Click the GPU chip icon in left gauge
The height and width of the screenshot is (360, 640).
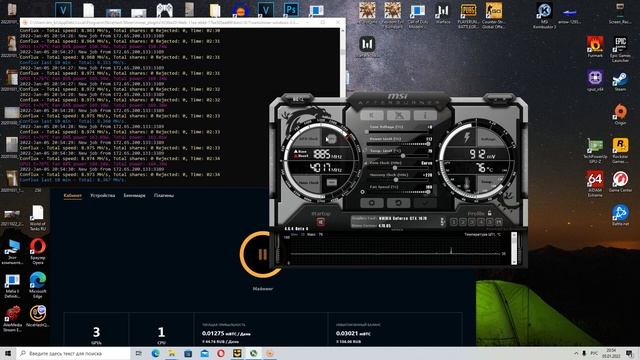pos(331,140)
